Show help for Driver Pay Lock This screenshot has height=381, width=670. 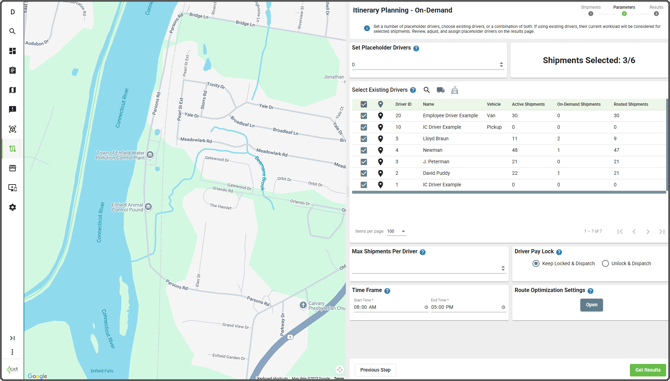(559, 252)
